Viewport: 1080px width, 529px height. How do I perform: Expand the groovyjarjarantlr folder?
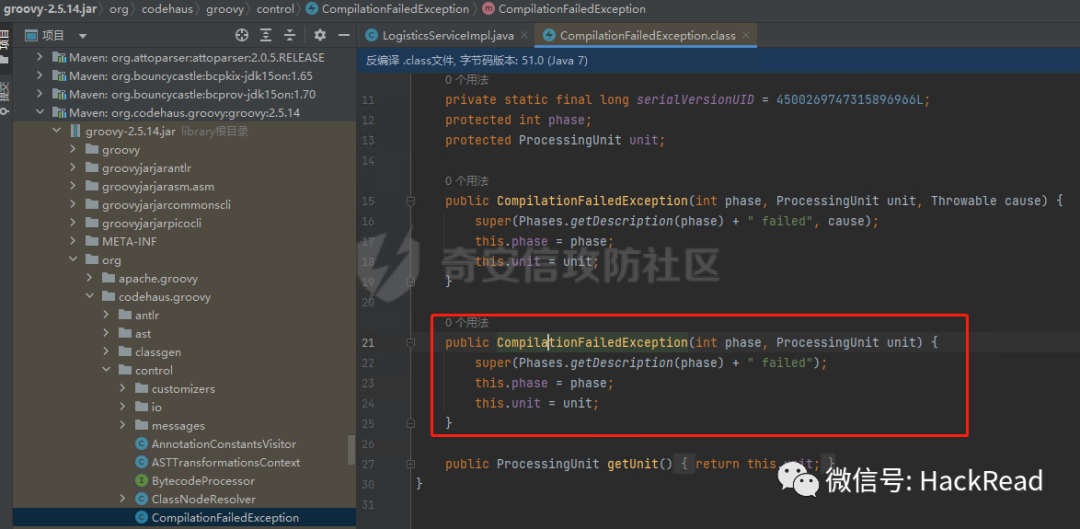pos(73,168)
